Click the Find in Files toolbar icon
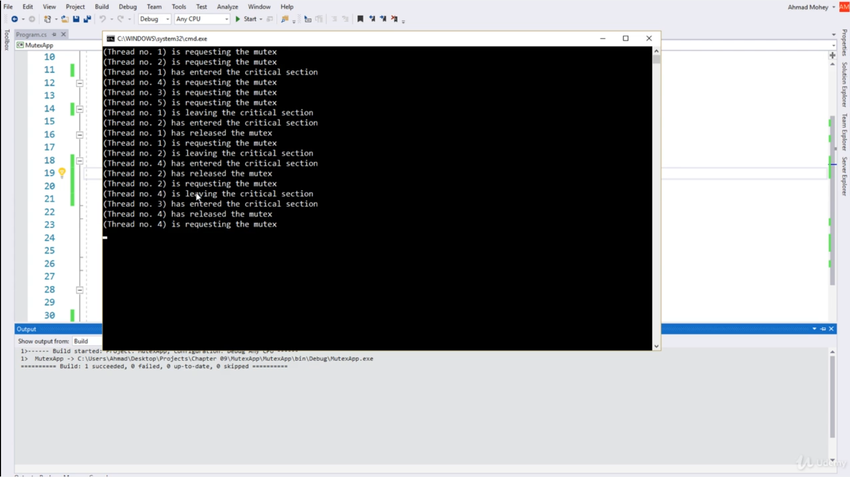 point(285,19)
